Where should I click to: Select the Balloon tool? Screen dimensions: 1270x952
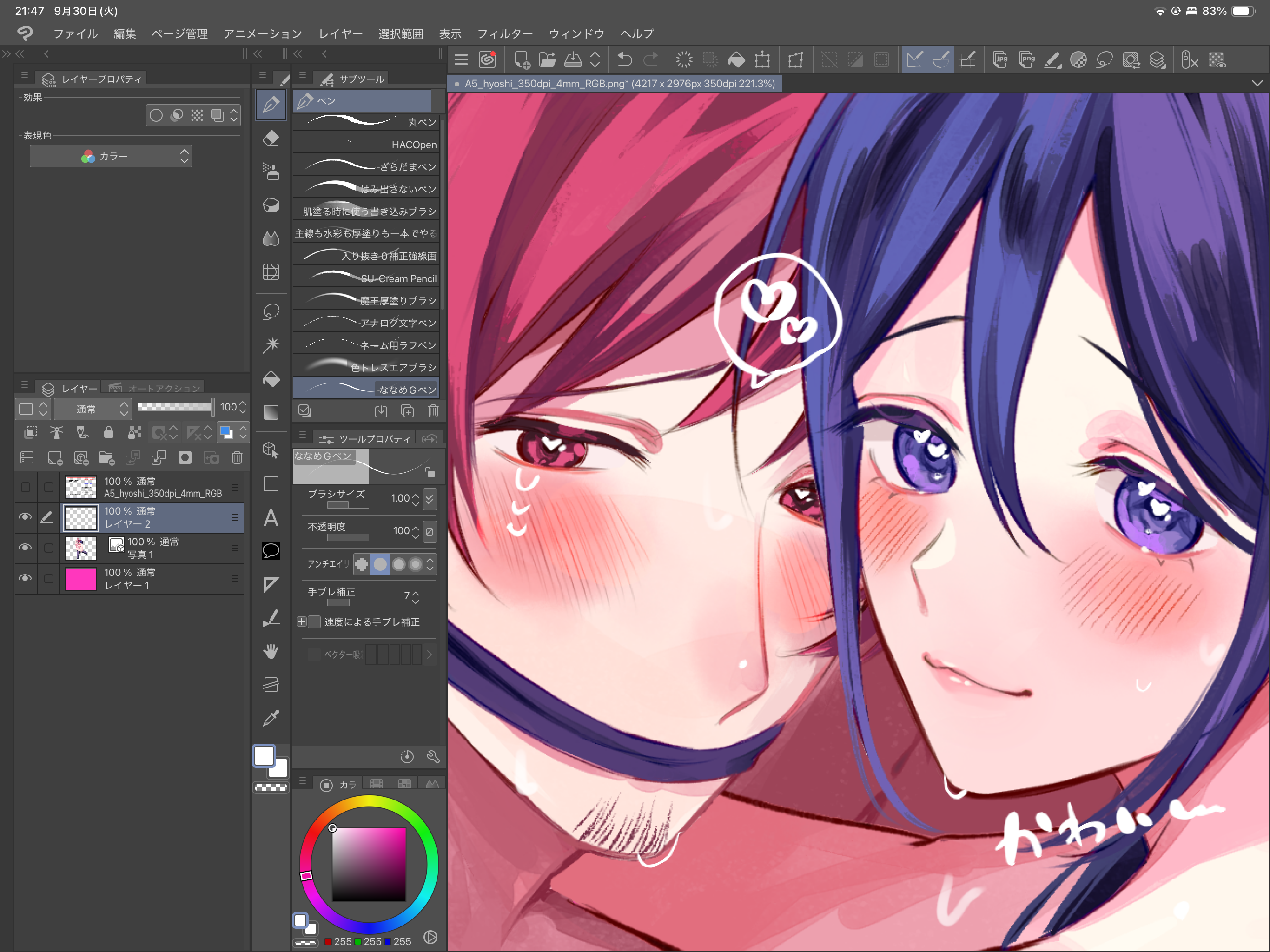tap(271, 551)
